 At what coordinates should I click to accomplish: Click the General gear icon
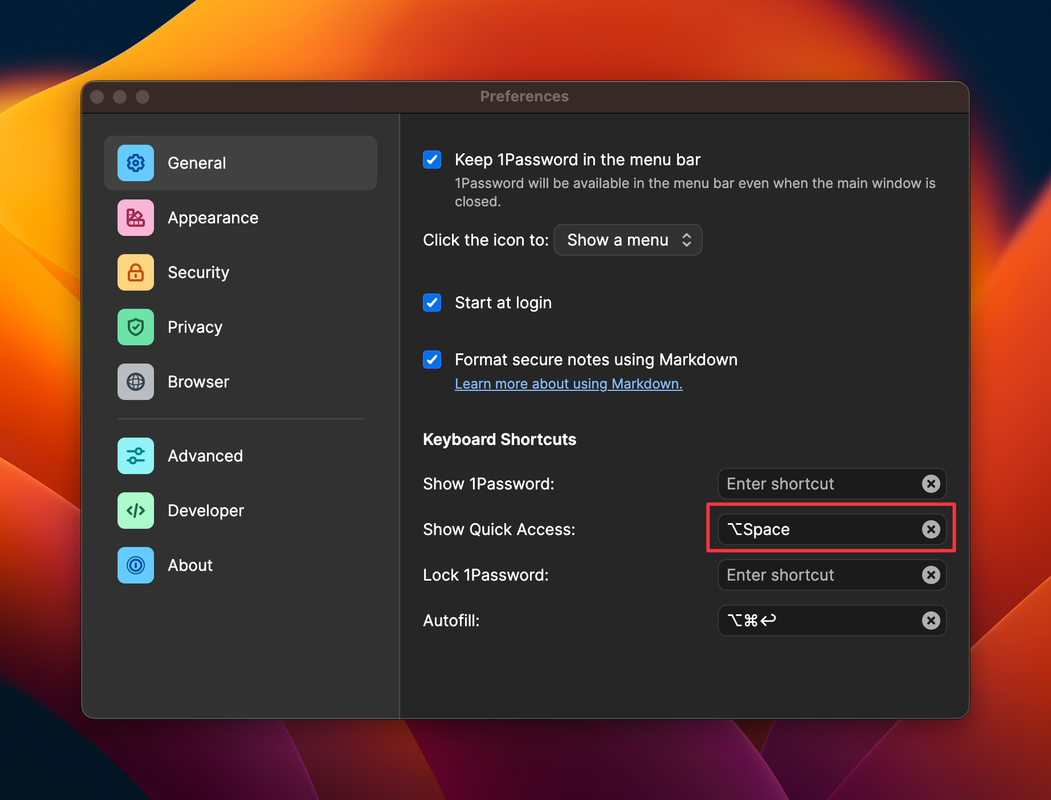135,163
